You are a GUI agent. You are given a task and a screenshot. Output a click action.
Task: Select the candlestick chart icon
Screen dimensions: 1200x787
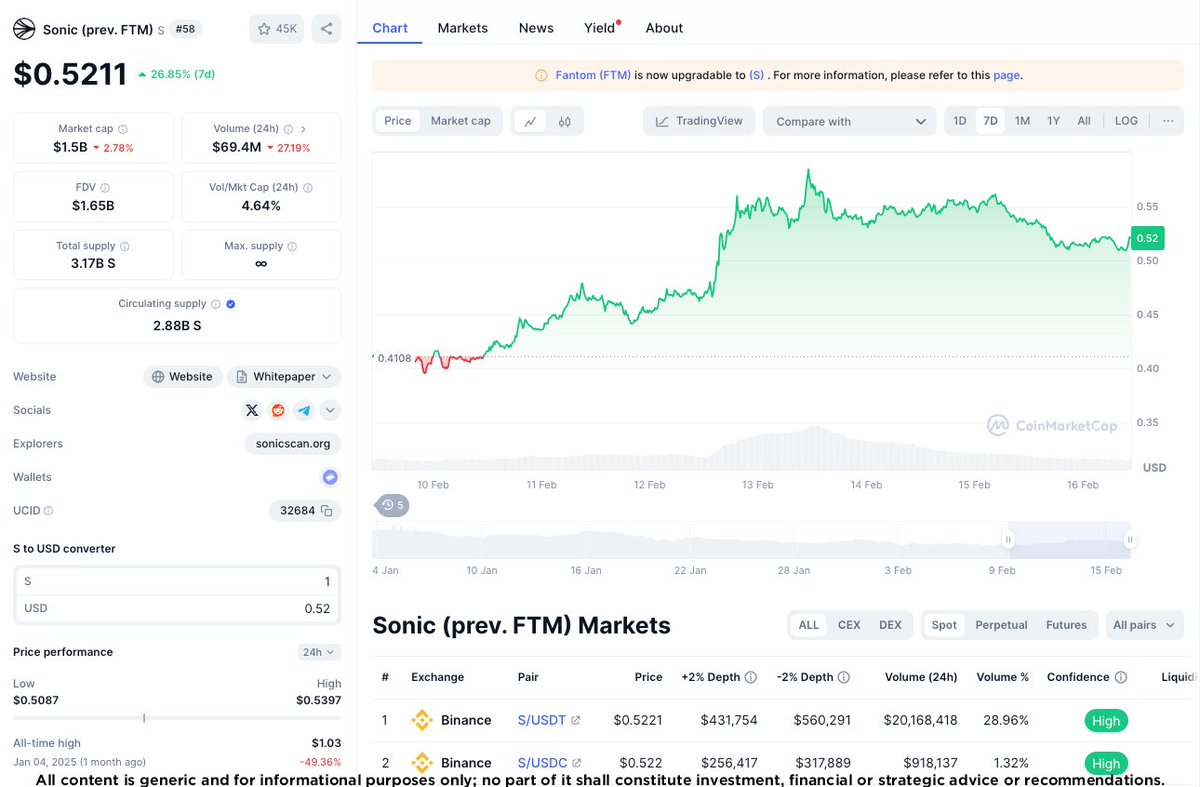tap(564, 121)
